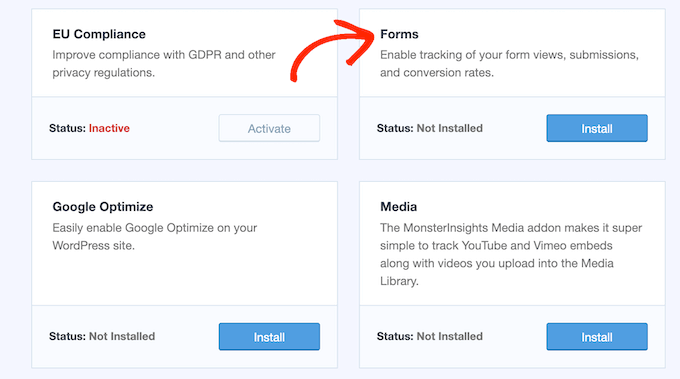Click the form views tracking description
The width and height of the screenshot is (680, 379).
[x=509, y=64]
